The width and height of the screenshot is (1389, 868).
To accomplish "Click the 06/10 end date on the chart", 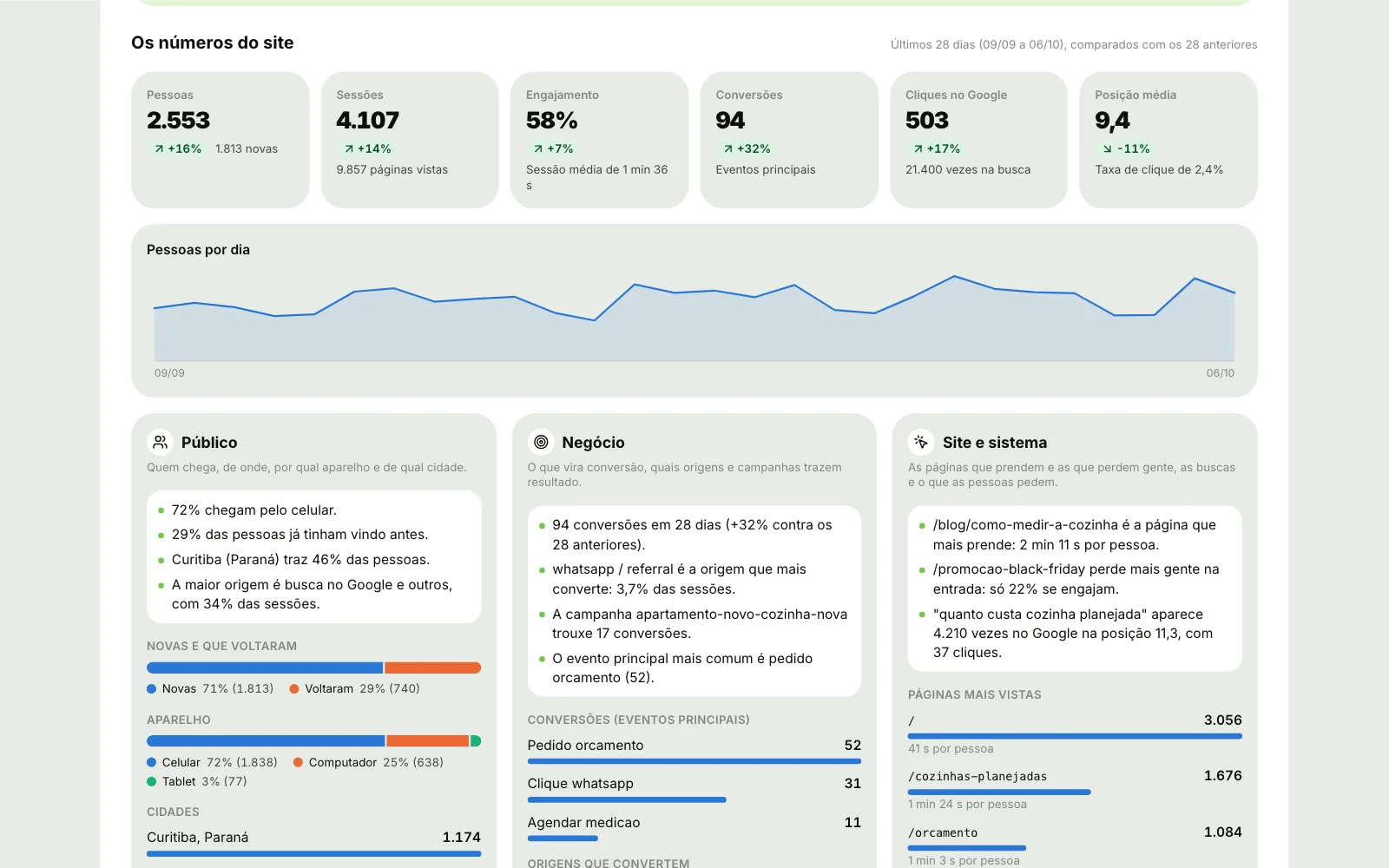I will (1220, 373).
